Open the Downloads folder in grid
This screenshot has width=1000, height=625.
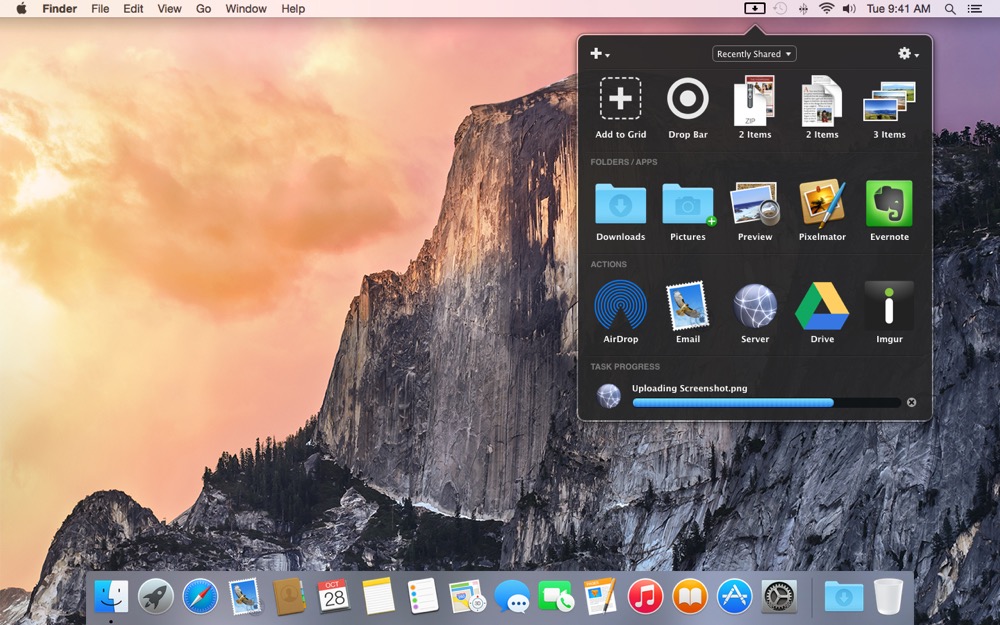tap(620, 204)
